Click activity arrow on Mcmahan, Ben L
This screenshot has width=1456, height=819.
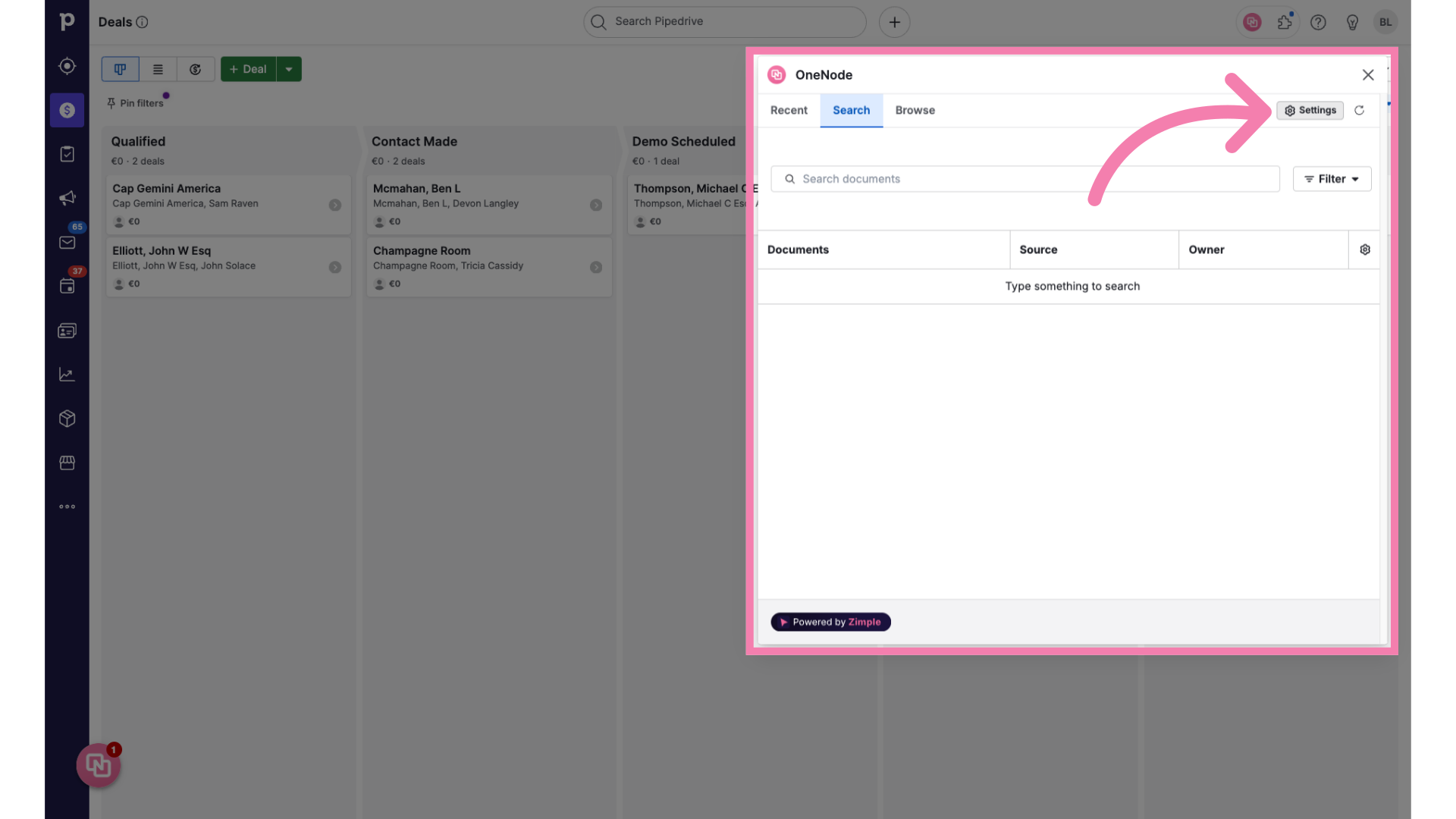(596, 205)
